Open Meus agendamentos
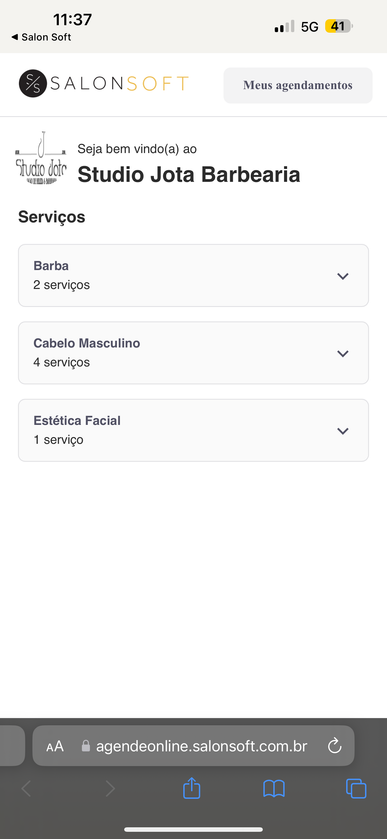This screenshot has height=839, width=387. pos(298,85)
